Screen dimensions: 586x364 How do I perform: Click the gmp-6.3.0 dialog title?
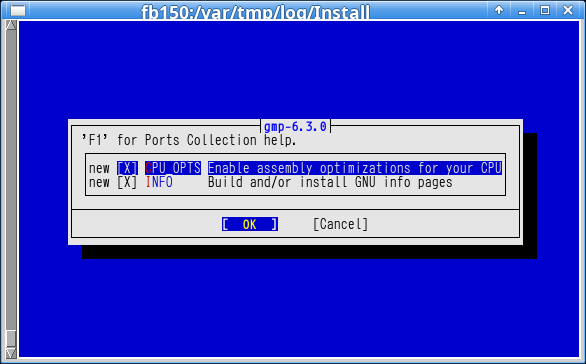(x=295, y=127)
